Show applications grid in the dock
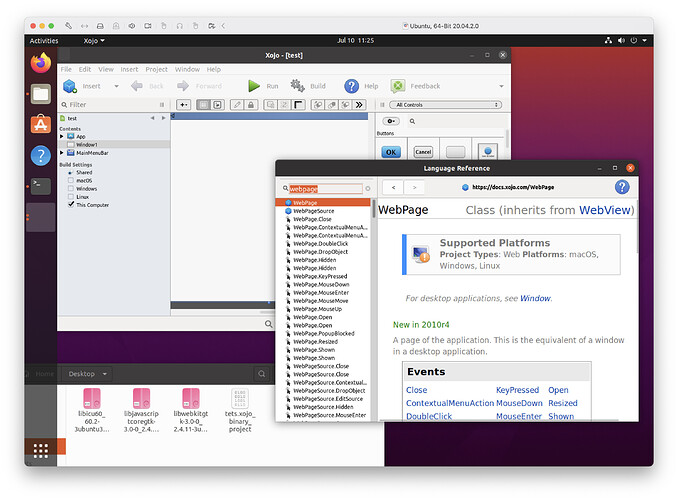 41,451
